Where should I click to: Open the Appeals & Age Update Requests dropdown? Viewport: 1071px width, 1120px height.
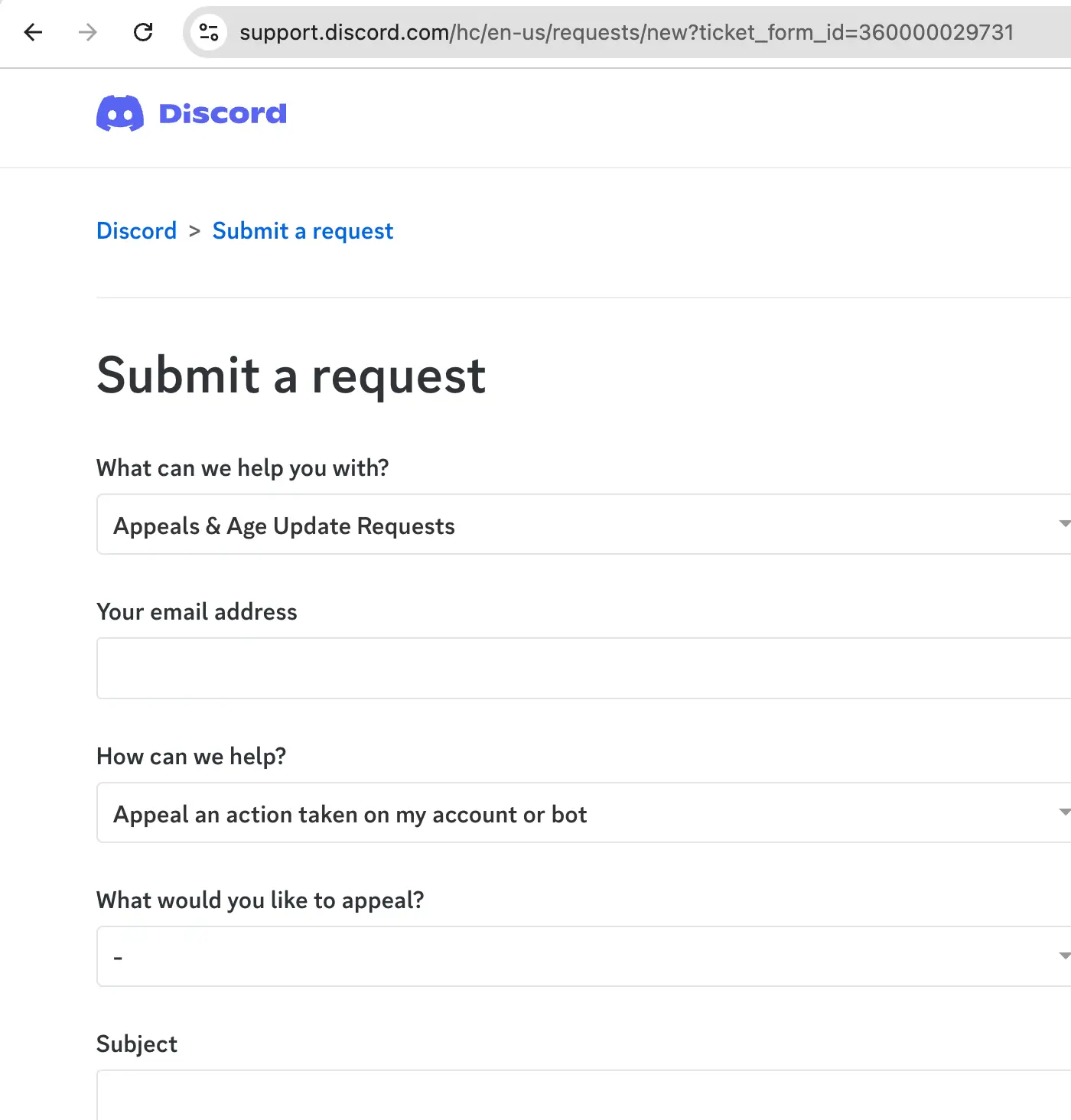coord(584,525)
